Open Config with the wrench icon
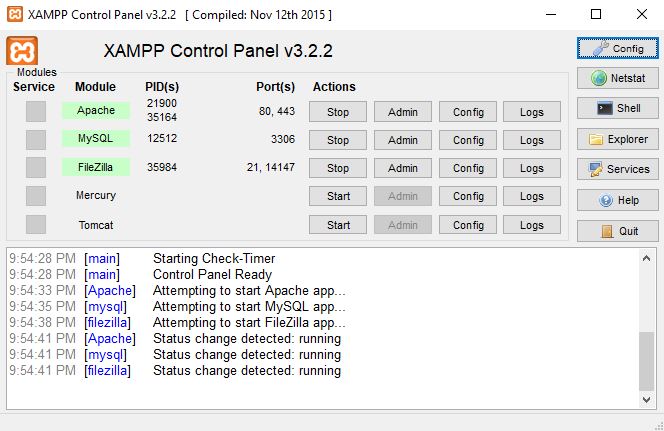 click(617, 48)
